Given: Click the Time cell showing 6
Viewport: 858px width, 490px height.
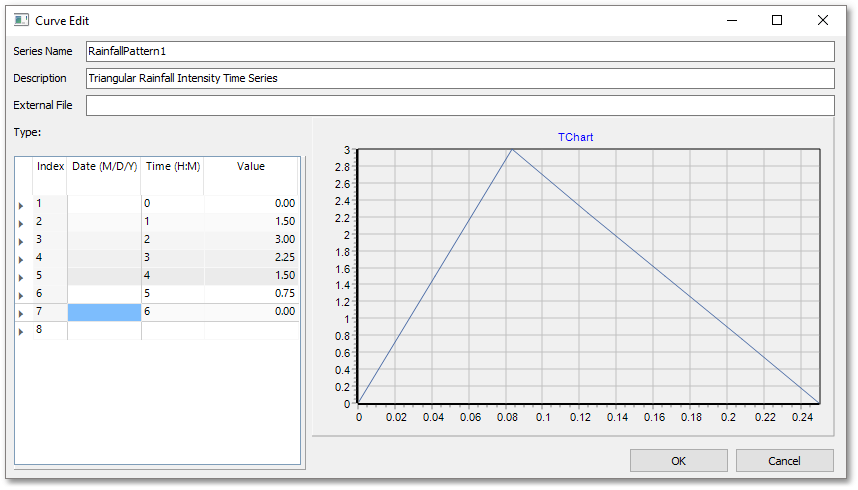Looking at the screenshot, I should [x=173, y=312].
